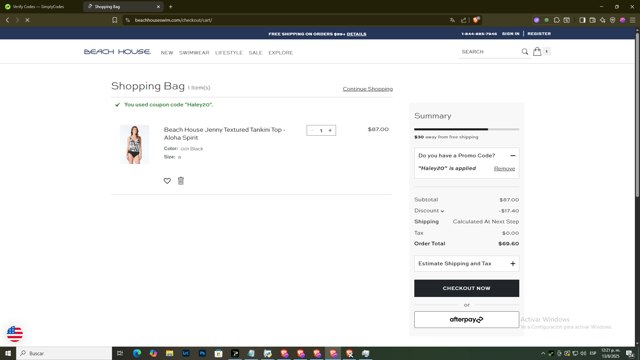The width and height of the screenshot is (640, 360).
Task: Add tankini top to wishlist heart
Action: (167, 181)
